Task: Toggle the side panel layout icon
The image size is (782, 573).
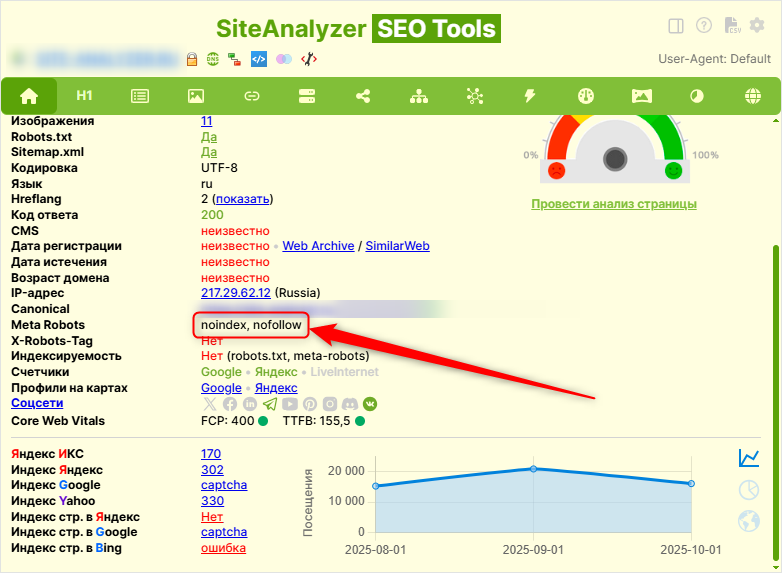Action: coord(676,25)
